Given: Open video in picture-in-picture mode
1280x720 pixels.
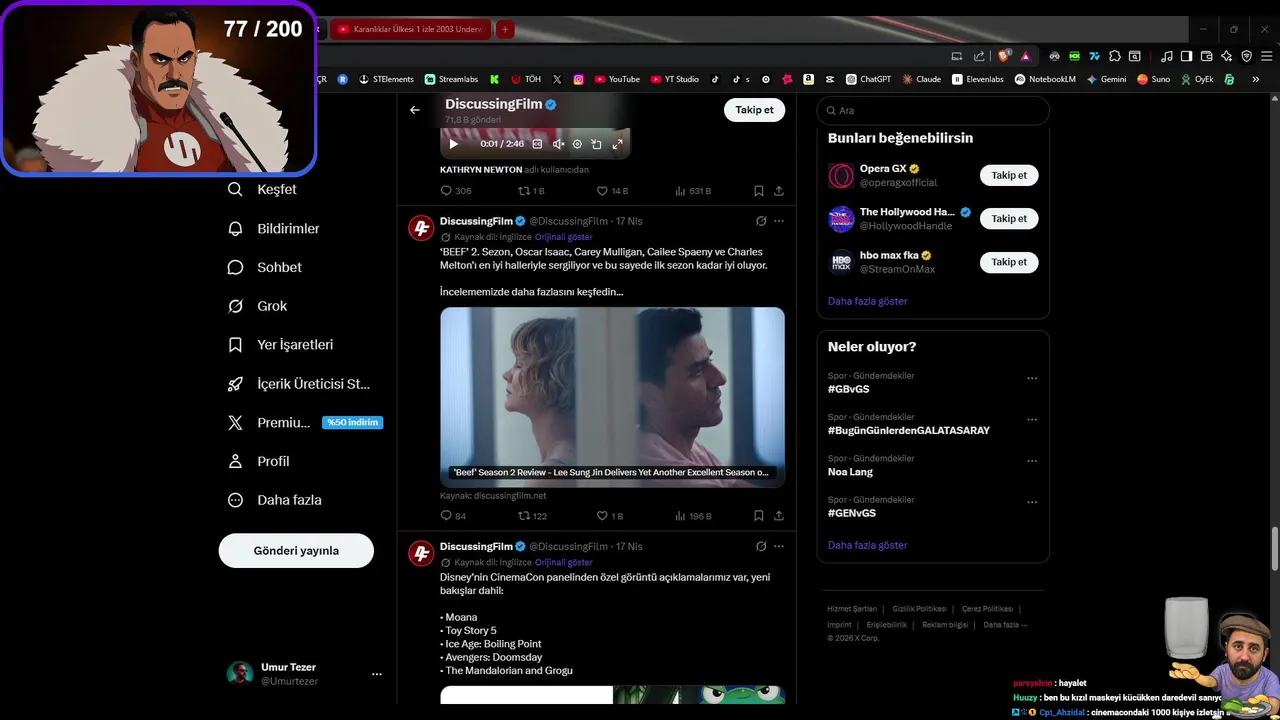Looking at the screenshot, I should pyautogui.click(x=596, y=144).
